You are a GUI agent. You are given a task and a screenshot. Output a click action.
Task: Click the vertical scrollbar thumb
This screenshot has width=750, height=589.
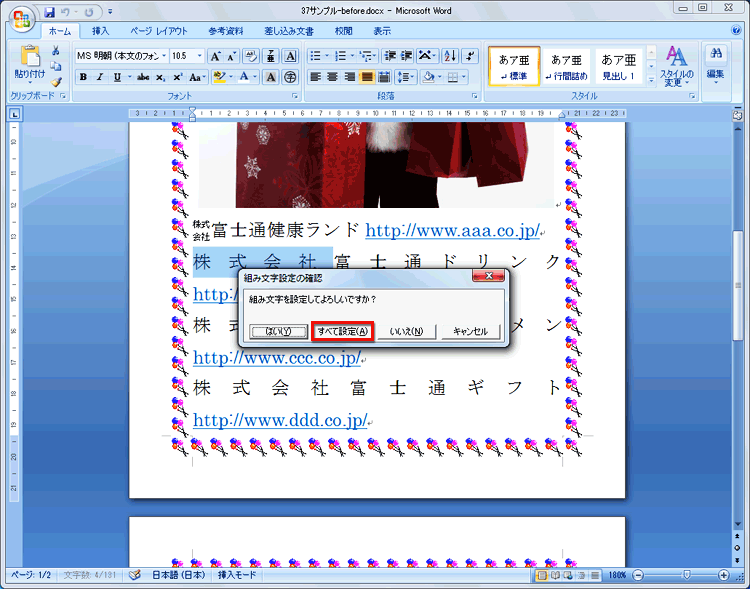click(738, 286)
